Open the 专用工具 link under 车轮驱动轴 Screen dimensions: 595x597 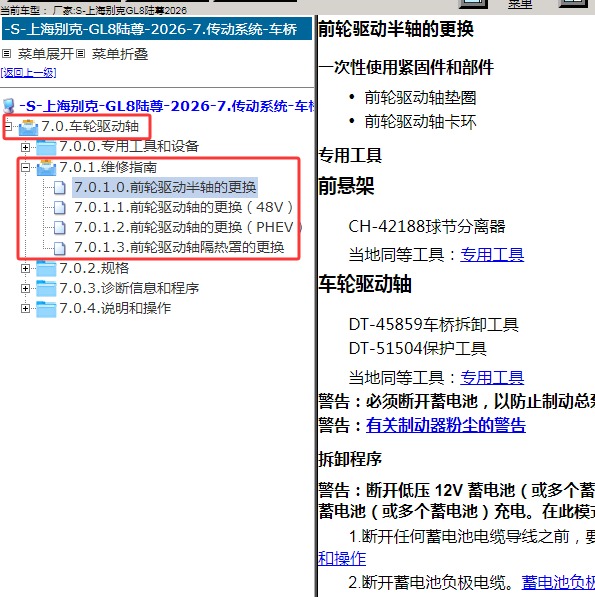[492, 378]
